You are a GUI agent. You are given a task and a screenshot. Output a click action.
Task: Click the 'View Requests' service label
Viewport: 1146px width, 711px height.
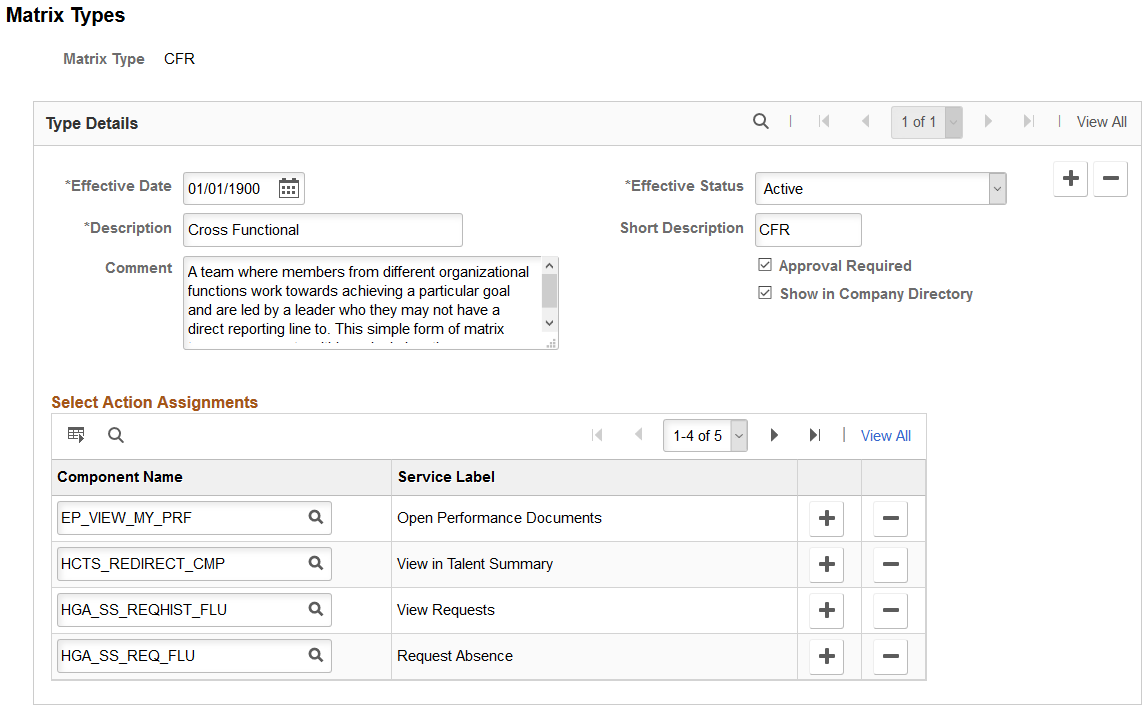tap(446, 609)
